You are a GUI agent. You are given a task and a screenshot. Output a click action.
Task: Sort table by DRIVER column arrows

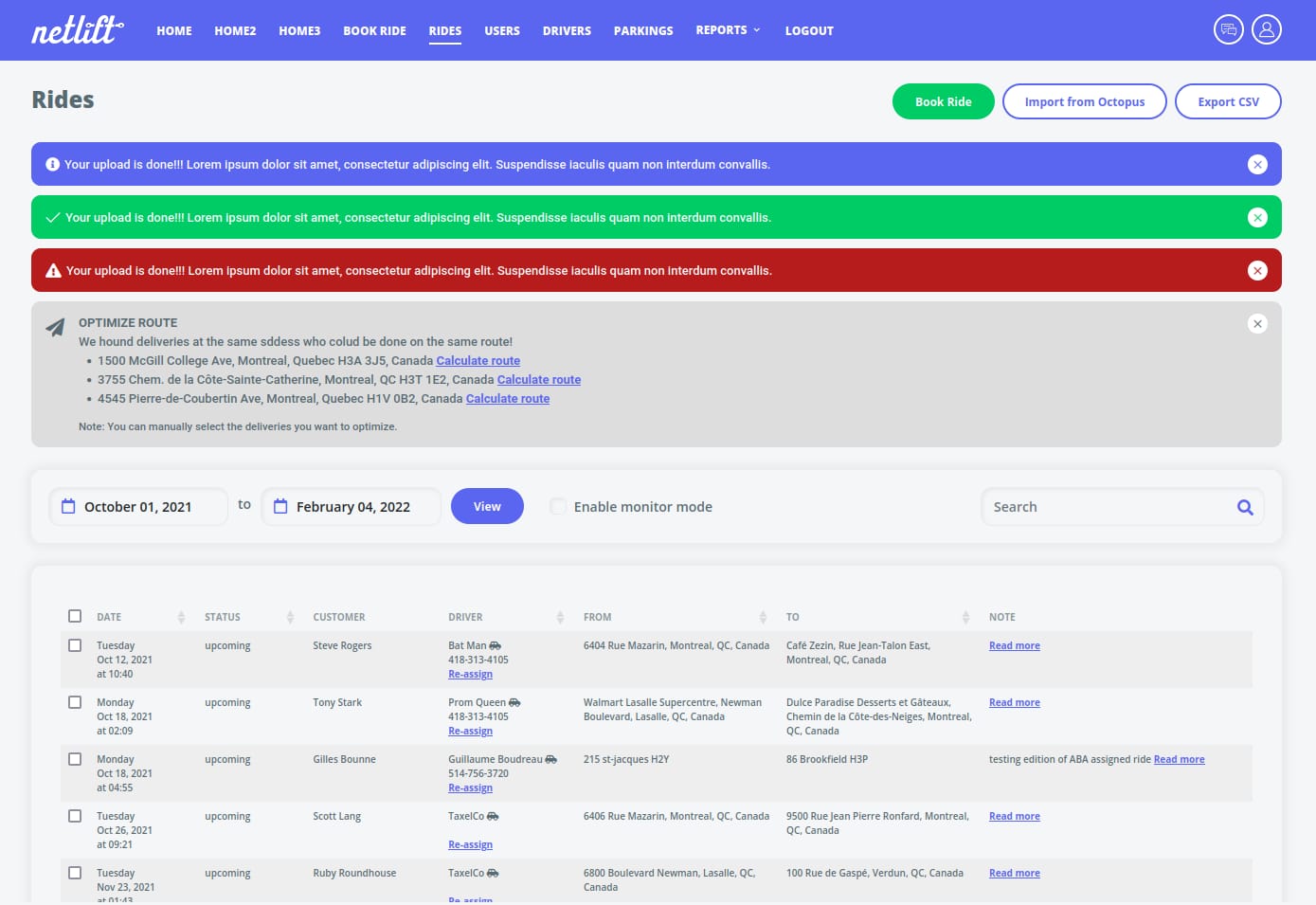560,618
